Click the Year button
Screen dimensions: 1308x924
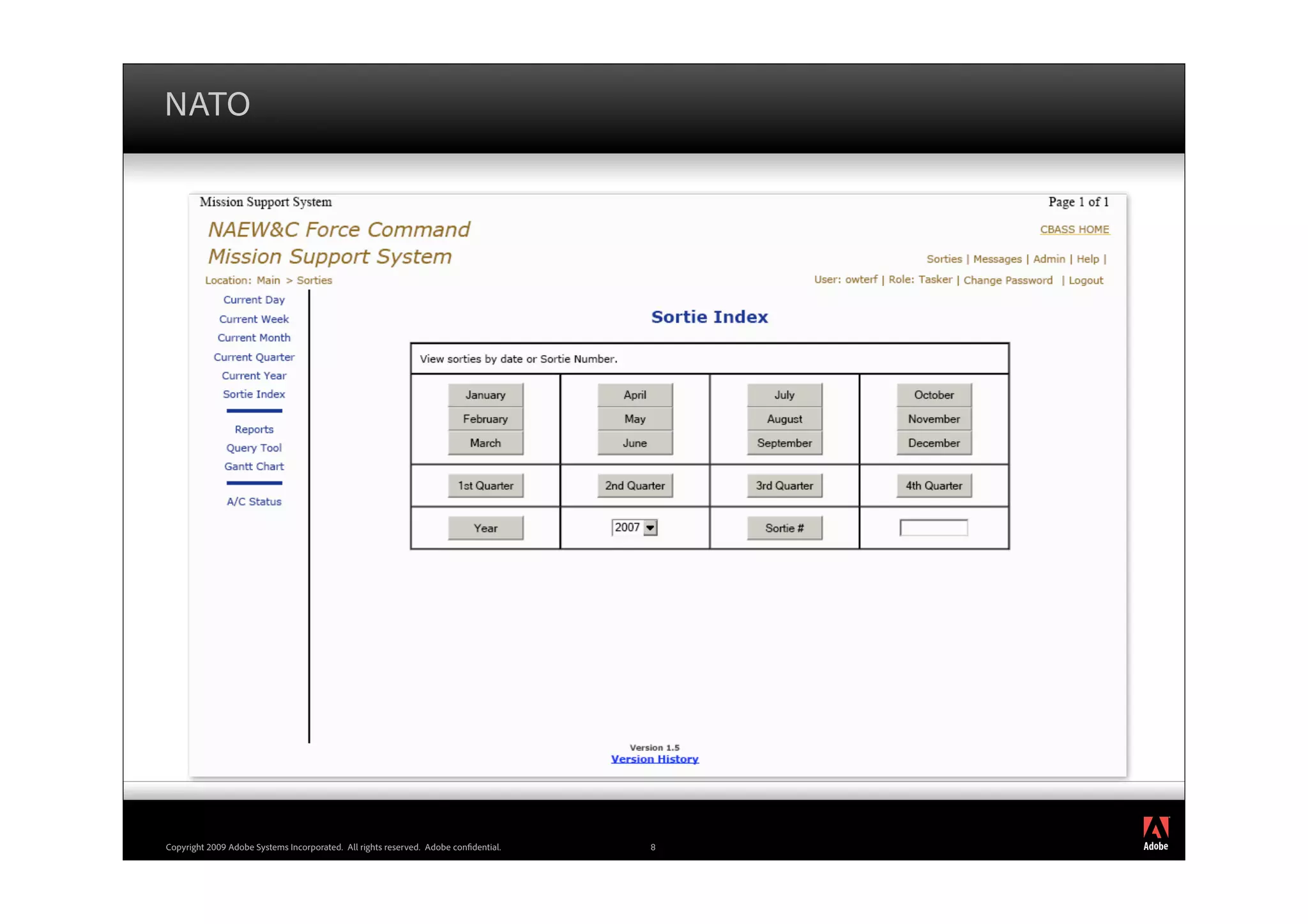click(485, 528)
